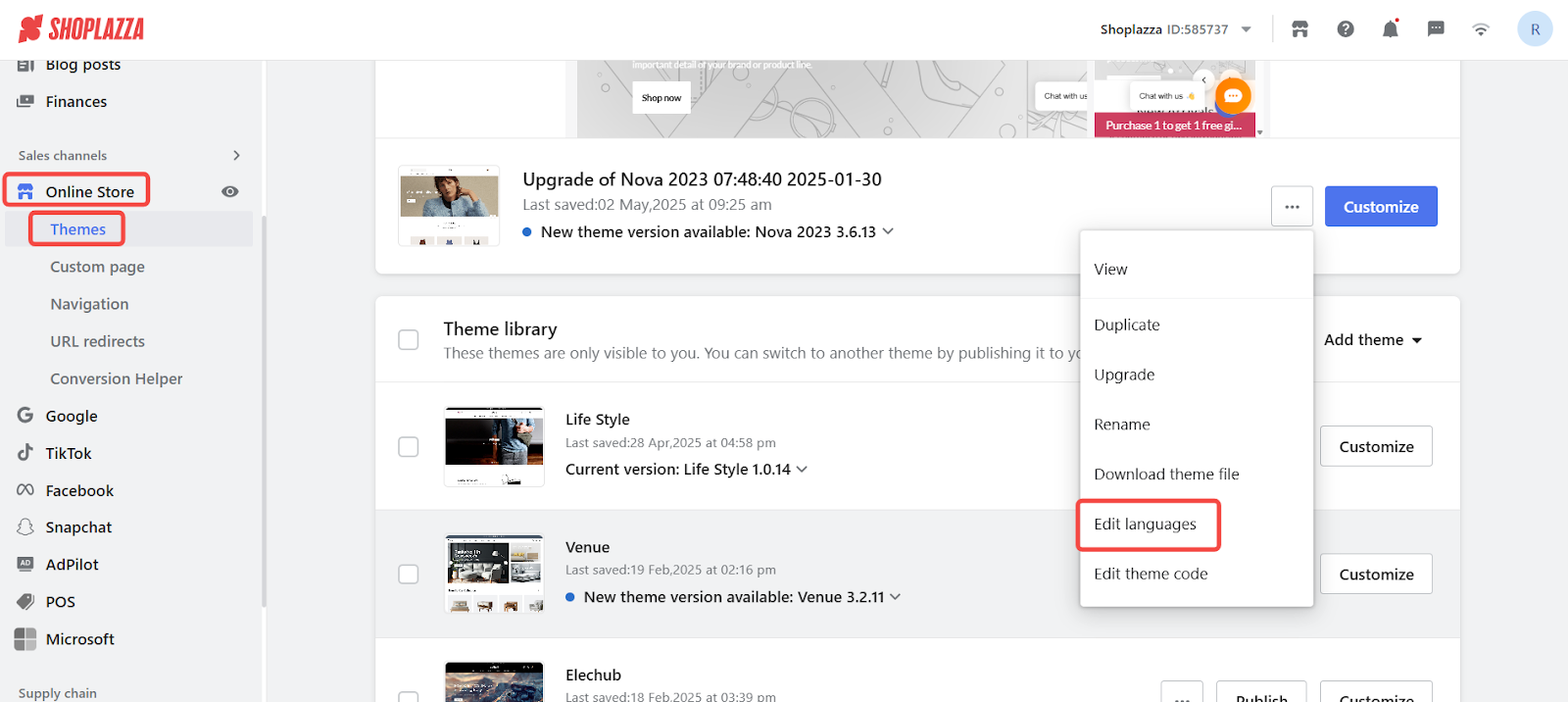
Task: Click the Microsoft squares icon
Action: [25, 638]
